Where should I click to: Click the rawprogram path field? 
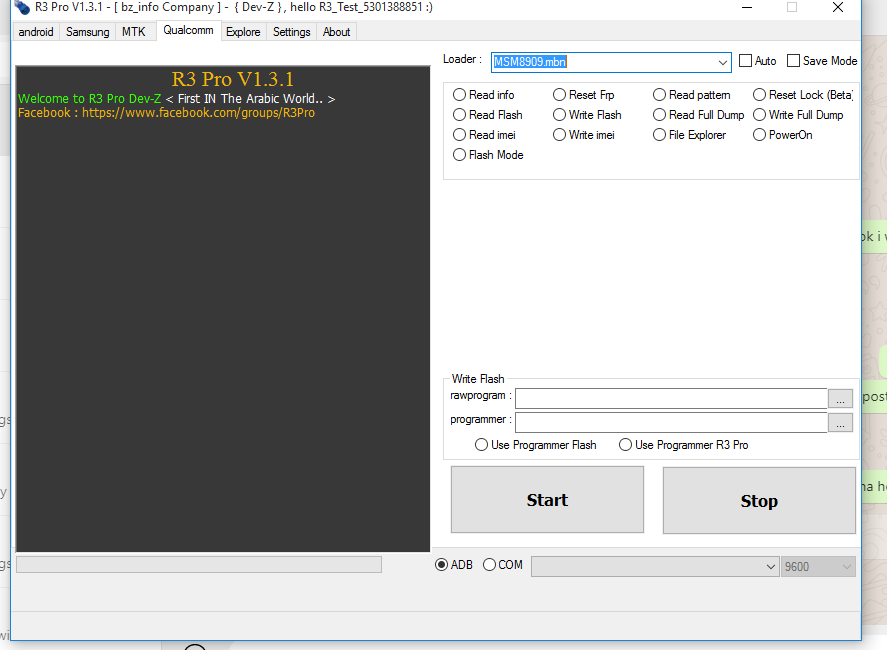click(671, 398)
